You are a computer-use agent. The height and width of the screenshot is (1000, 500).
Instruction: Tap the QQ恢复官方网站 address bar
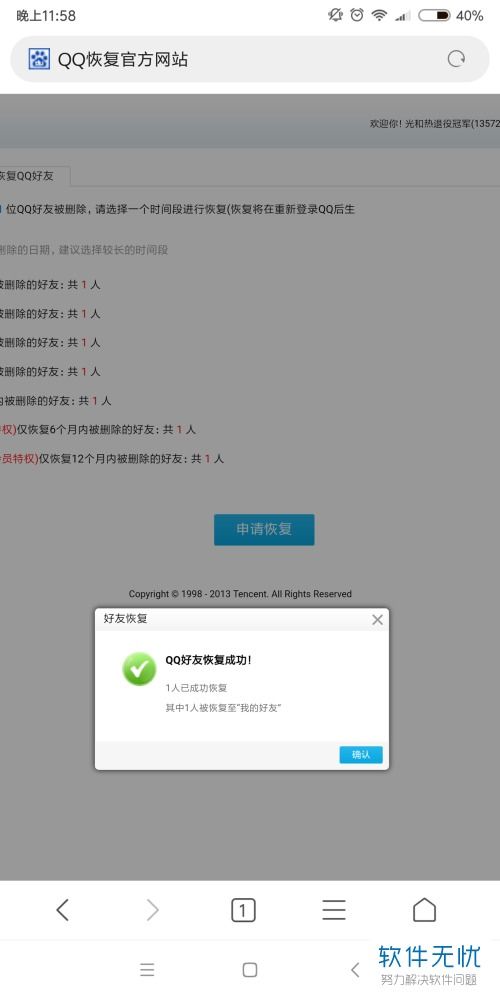point(250,59)
